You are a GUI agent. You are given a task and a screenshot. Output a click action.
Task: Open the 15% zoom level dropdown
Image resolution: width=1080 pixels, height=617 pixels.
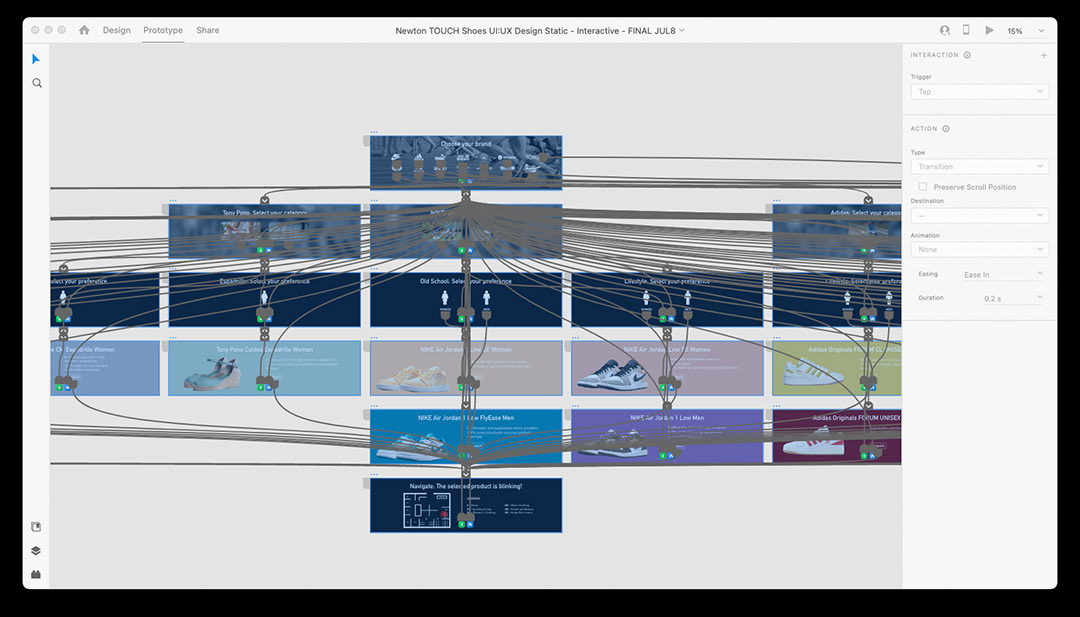pos(1026,31)
